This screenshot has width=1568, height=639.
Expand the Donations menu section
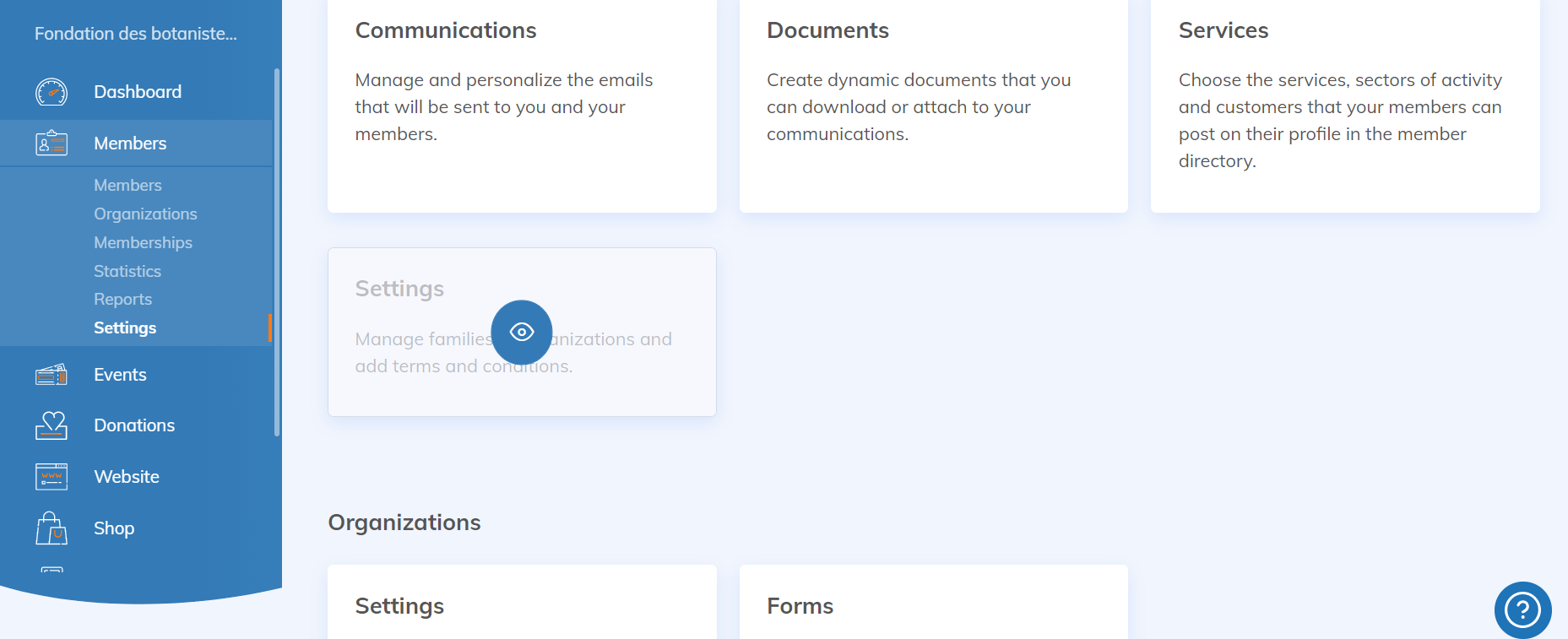[134, 425]
